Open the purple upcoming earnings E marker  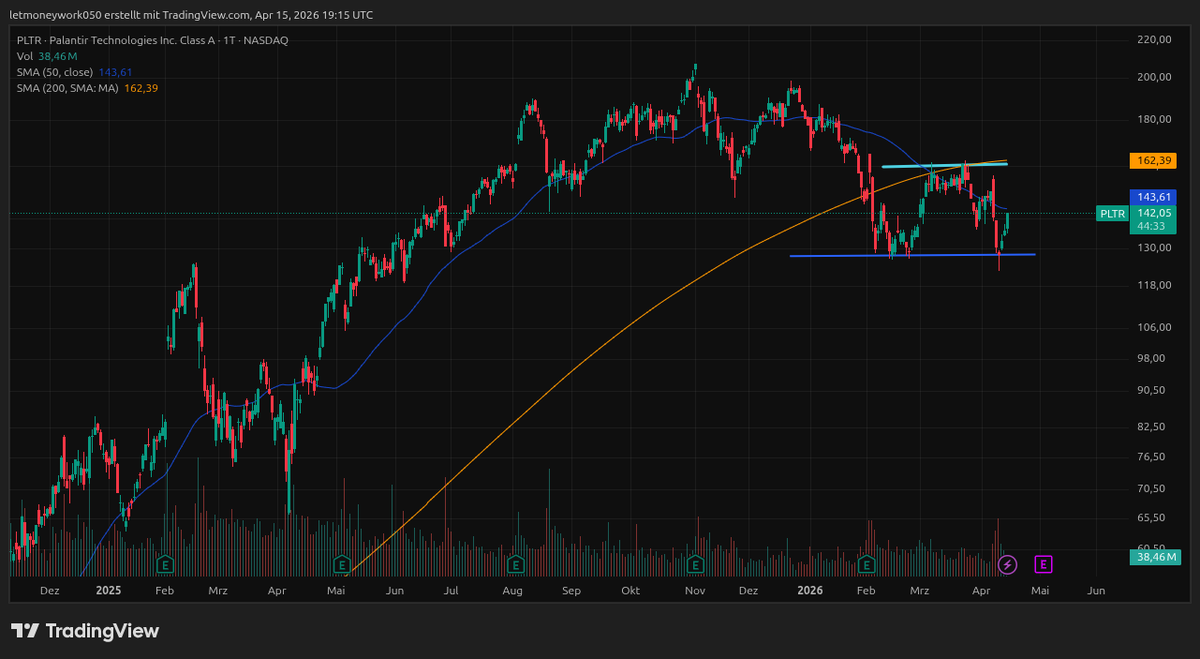tap(1043, 565)
